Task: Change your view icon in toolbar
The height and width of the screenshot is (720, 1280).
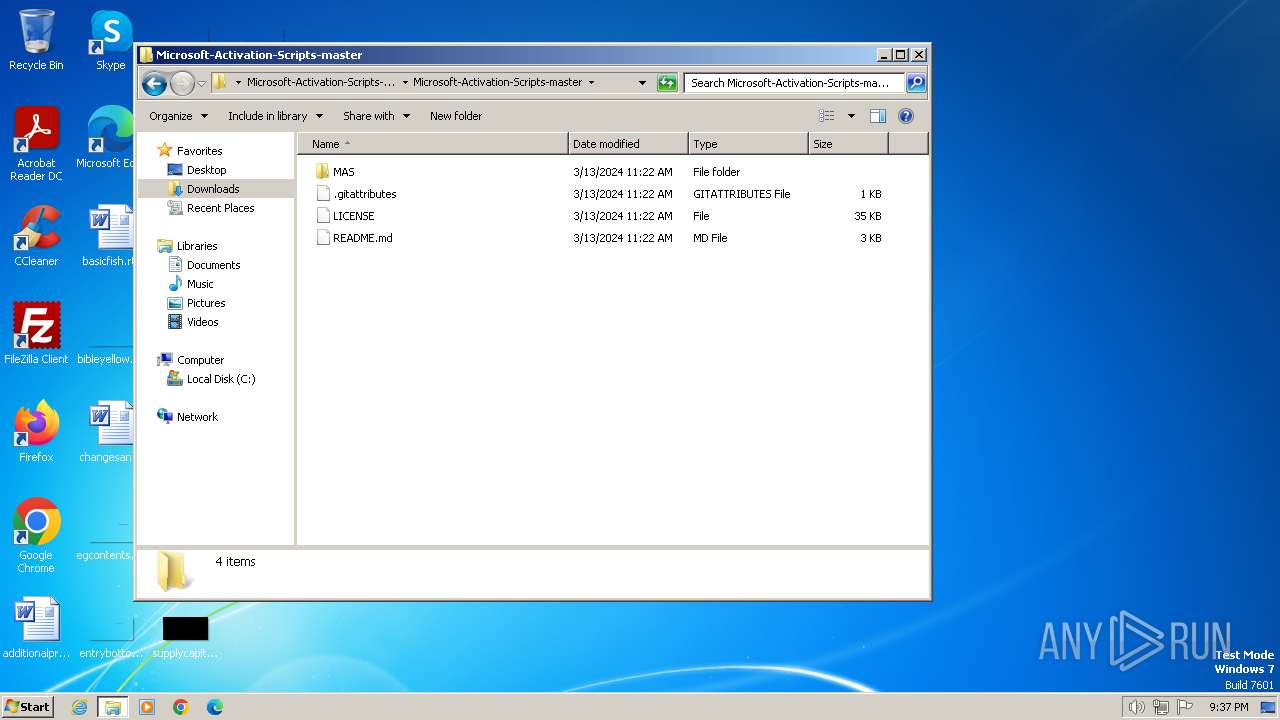Action: click(826, 116)
